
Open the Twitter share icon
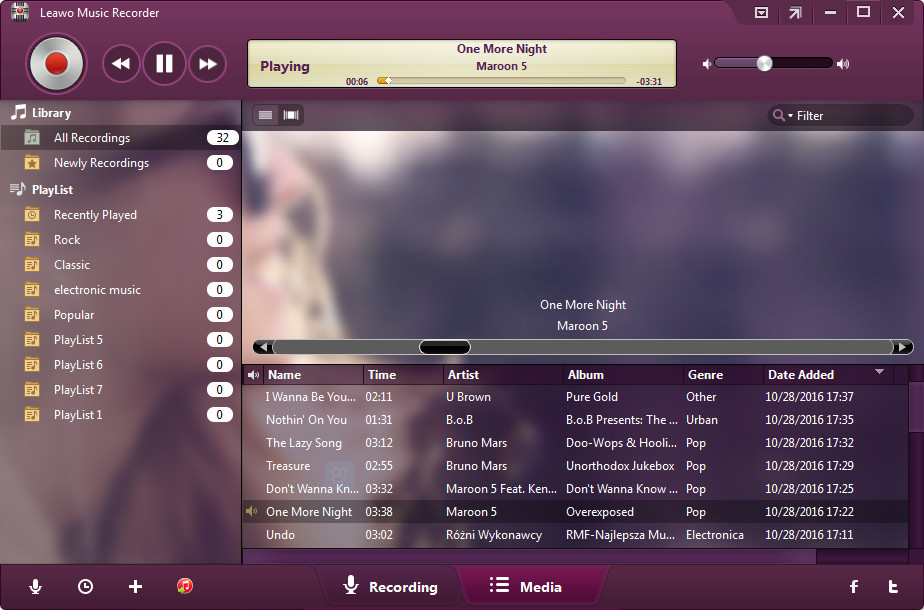(x=893, y=586)
